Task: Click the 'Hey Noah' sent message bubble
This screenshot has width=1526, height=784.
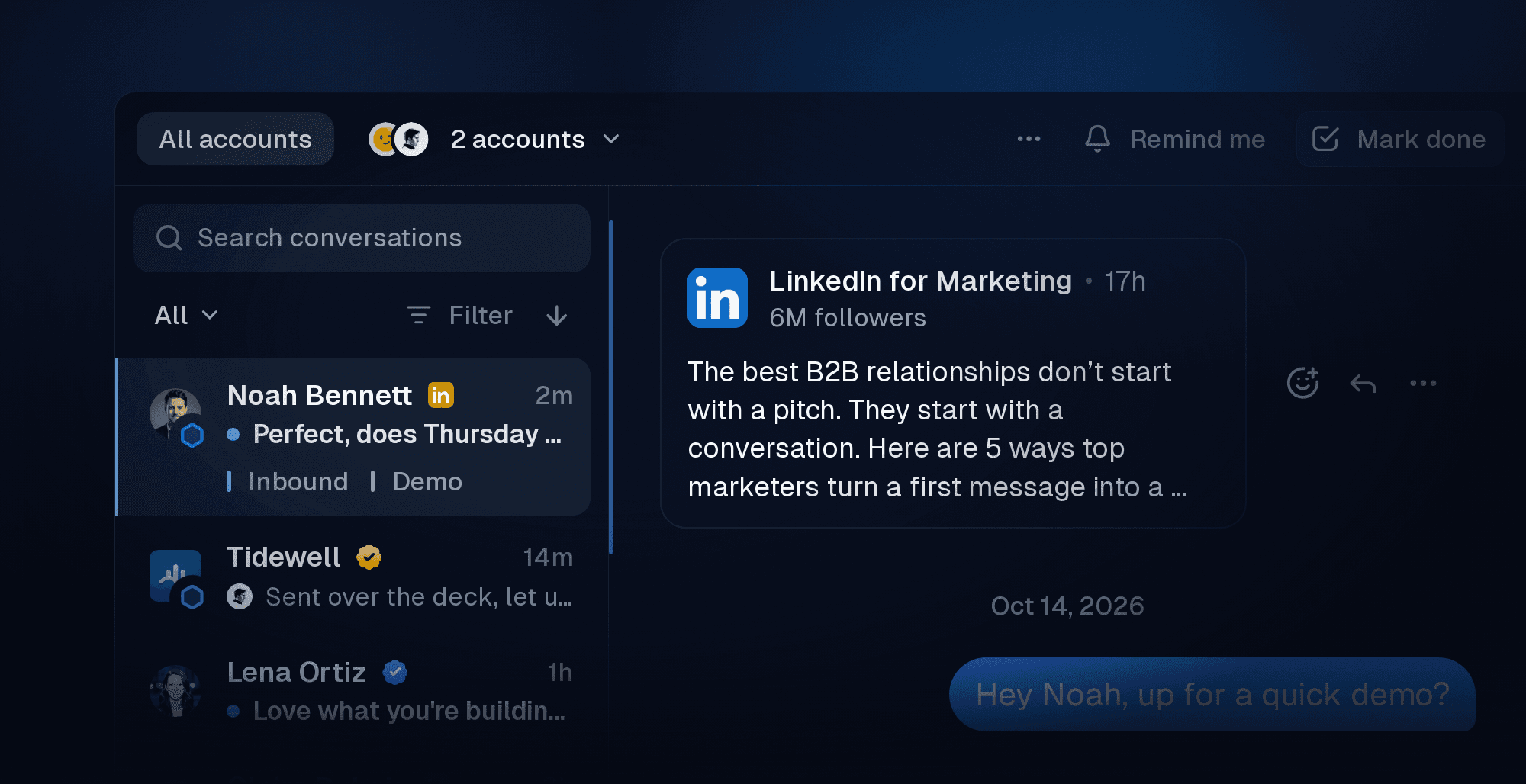Action: [x=1212, y=695]
